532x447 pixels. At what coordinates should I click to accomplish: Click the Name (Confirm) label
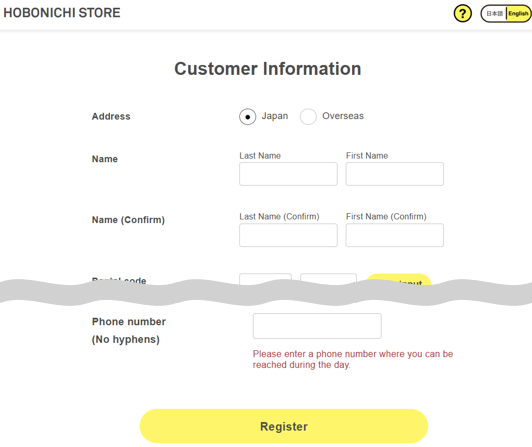128,220
